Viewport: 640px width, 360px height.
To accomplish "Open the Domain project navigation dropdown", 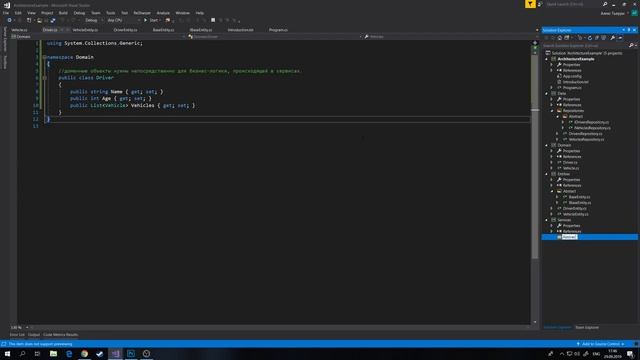I will tap(98, 37).
